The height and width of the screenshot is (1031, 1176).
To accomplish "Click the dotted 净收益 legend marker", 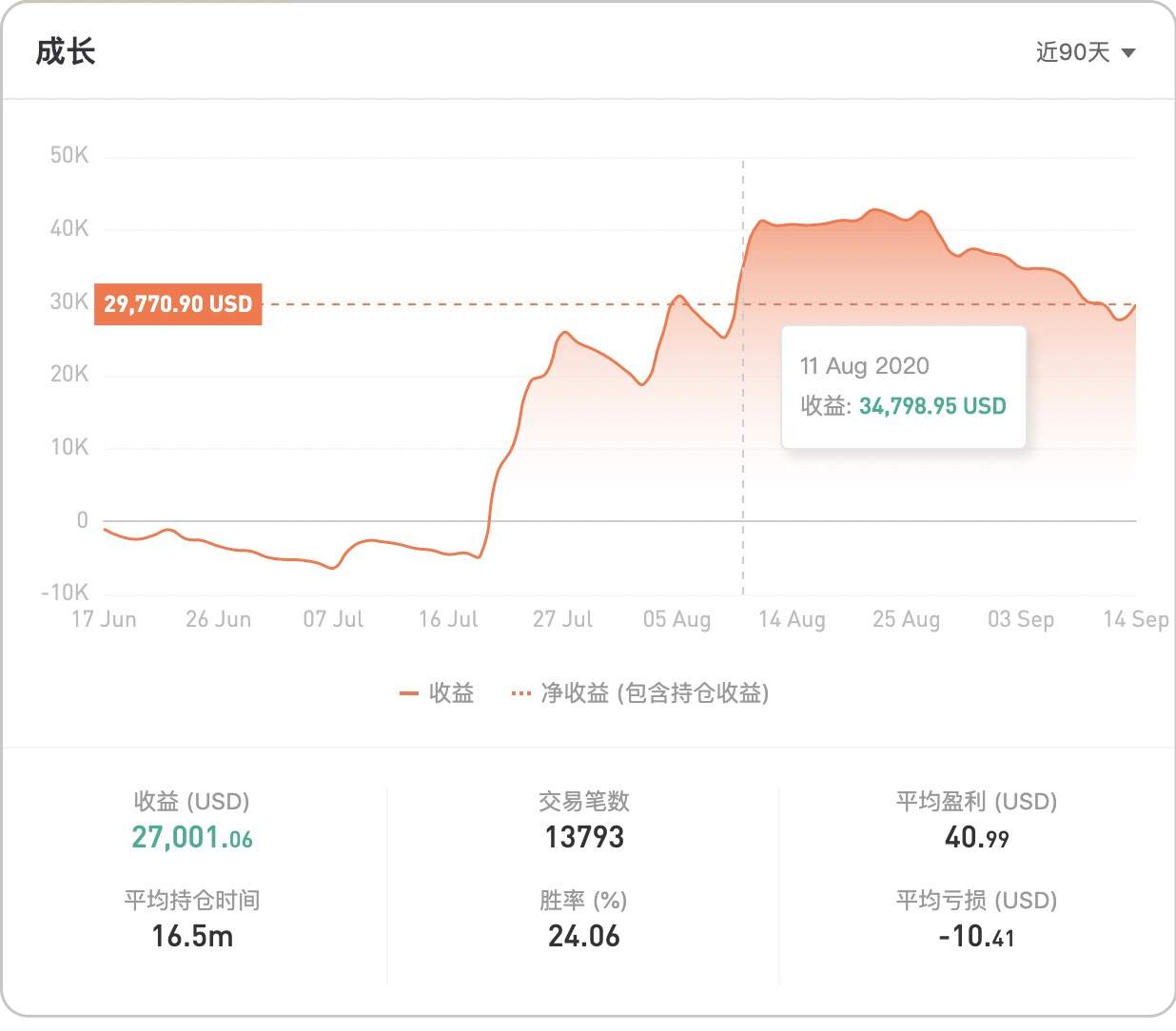I will 520,693.
